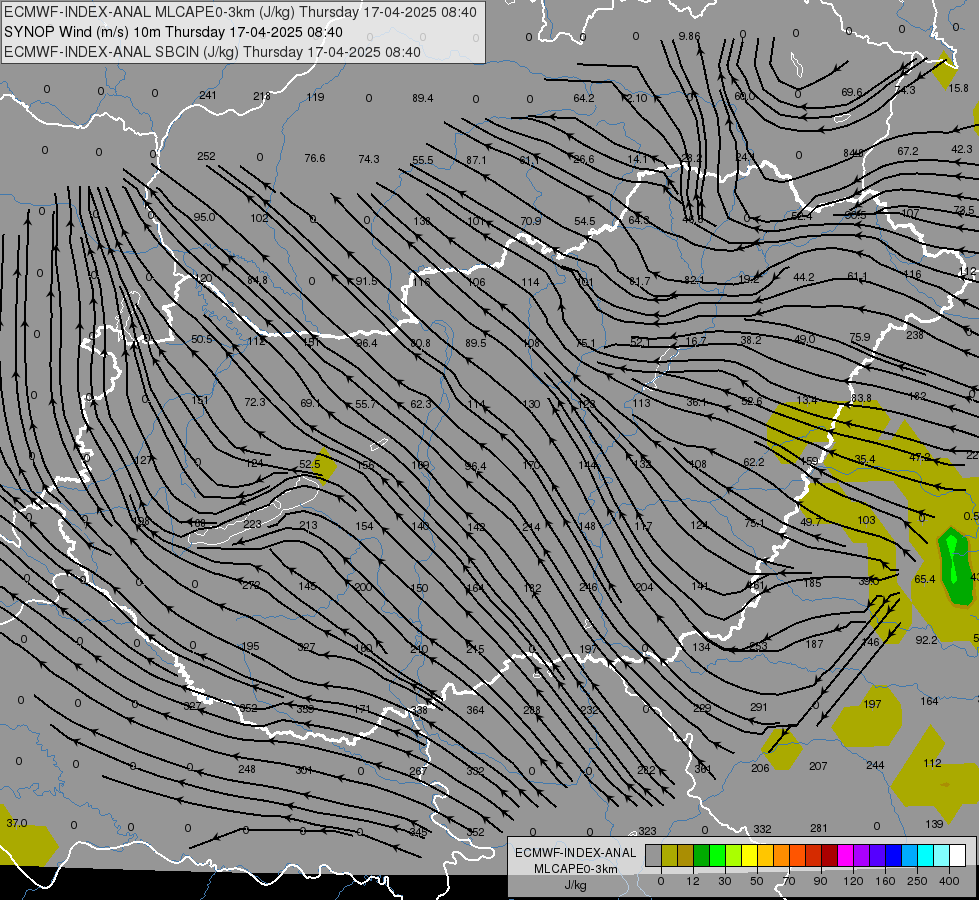Click the map value '244'
This screenshot has height=900, width=979.
(875, 764)
